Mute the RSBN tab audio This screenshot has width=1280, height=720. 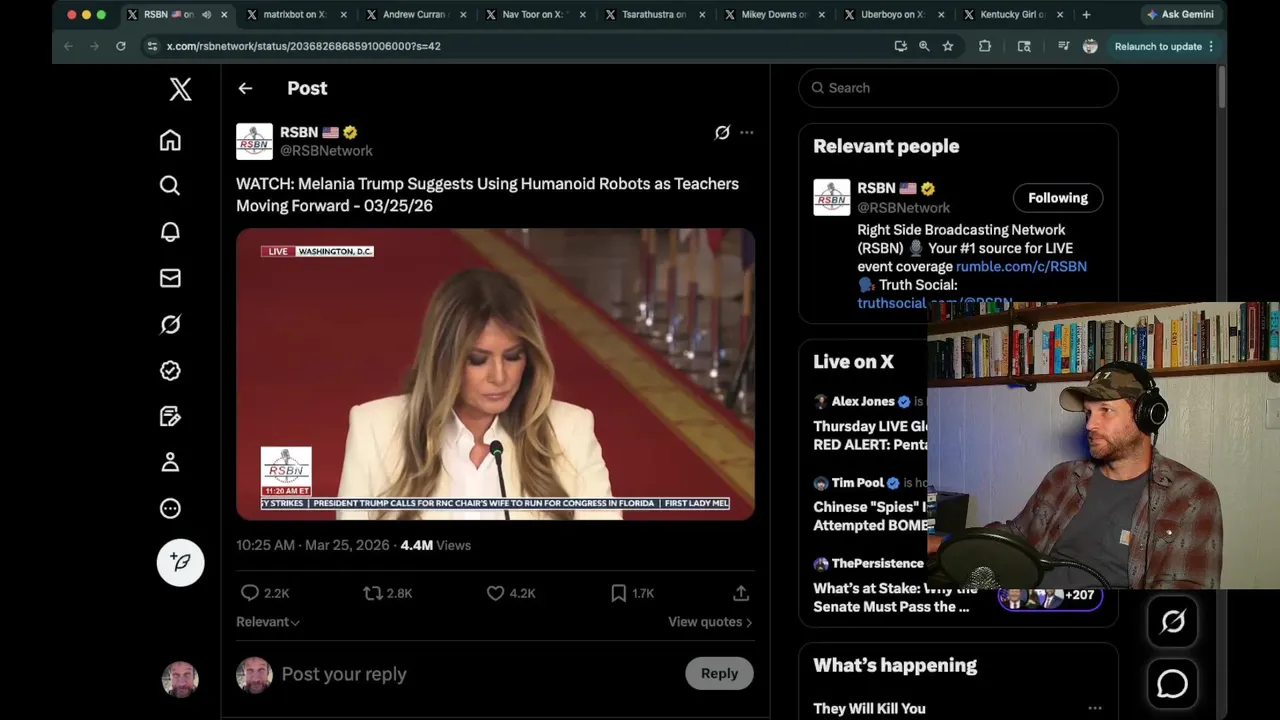pyautogui.click(x=206, y=15)
